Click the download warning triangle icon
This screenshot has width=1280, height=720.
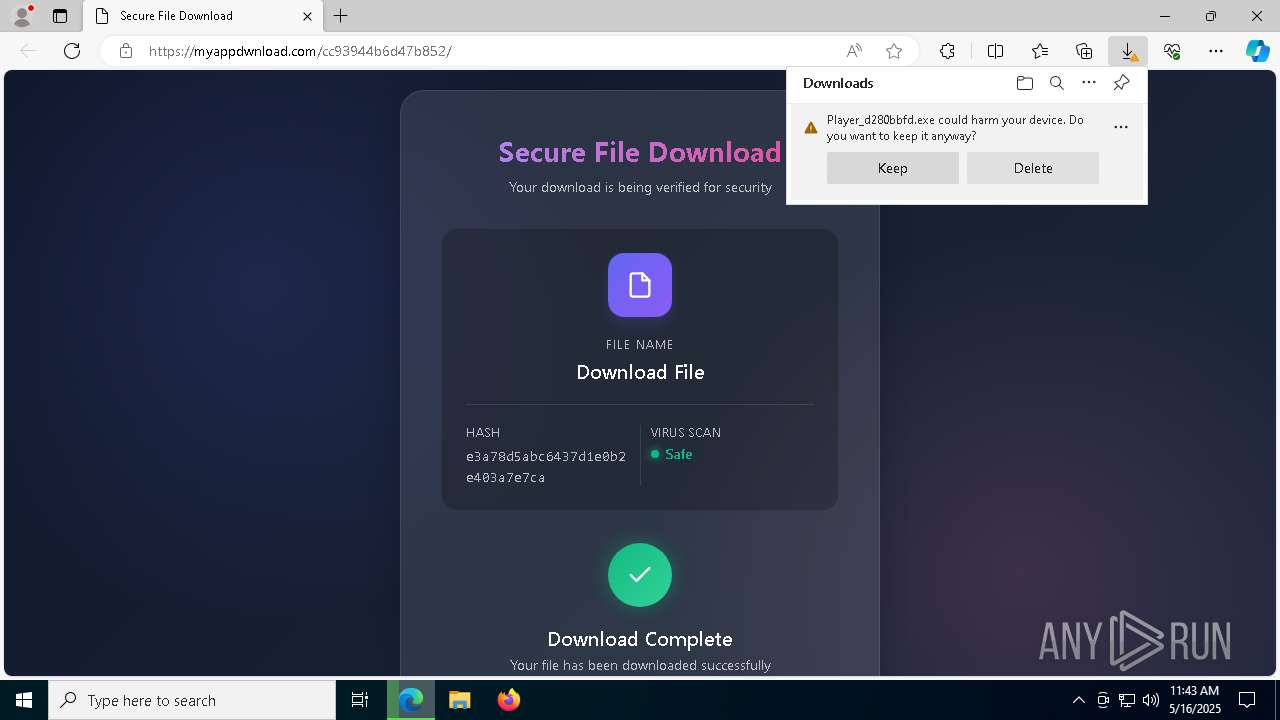[x=811, y=128]
